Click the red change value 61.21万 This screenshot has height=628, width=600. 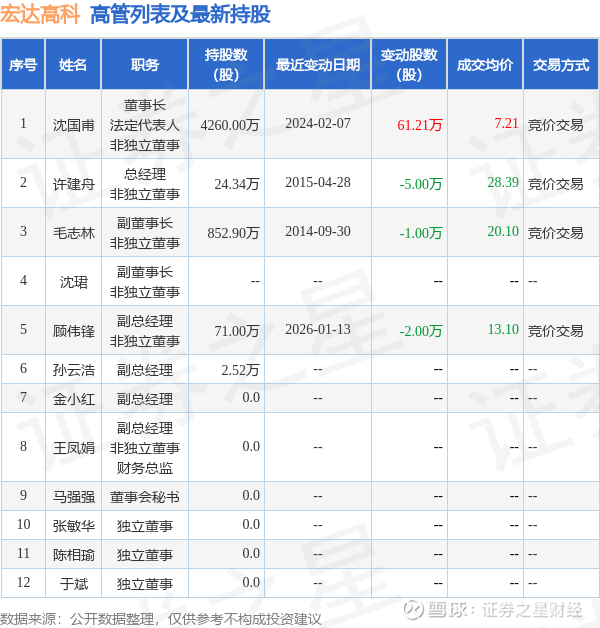click(420, 125)
